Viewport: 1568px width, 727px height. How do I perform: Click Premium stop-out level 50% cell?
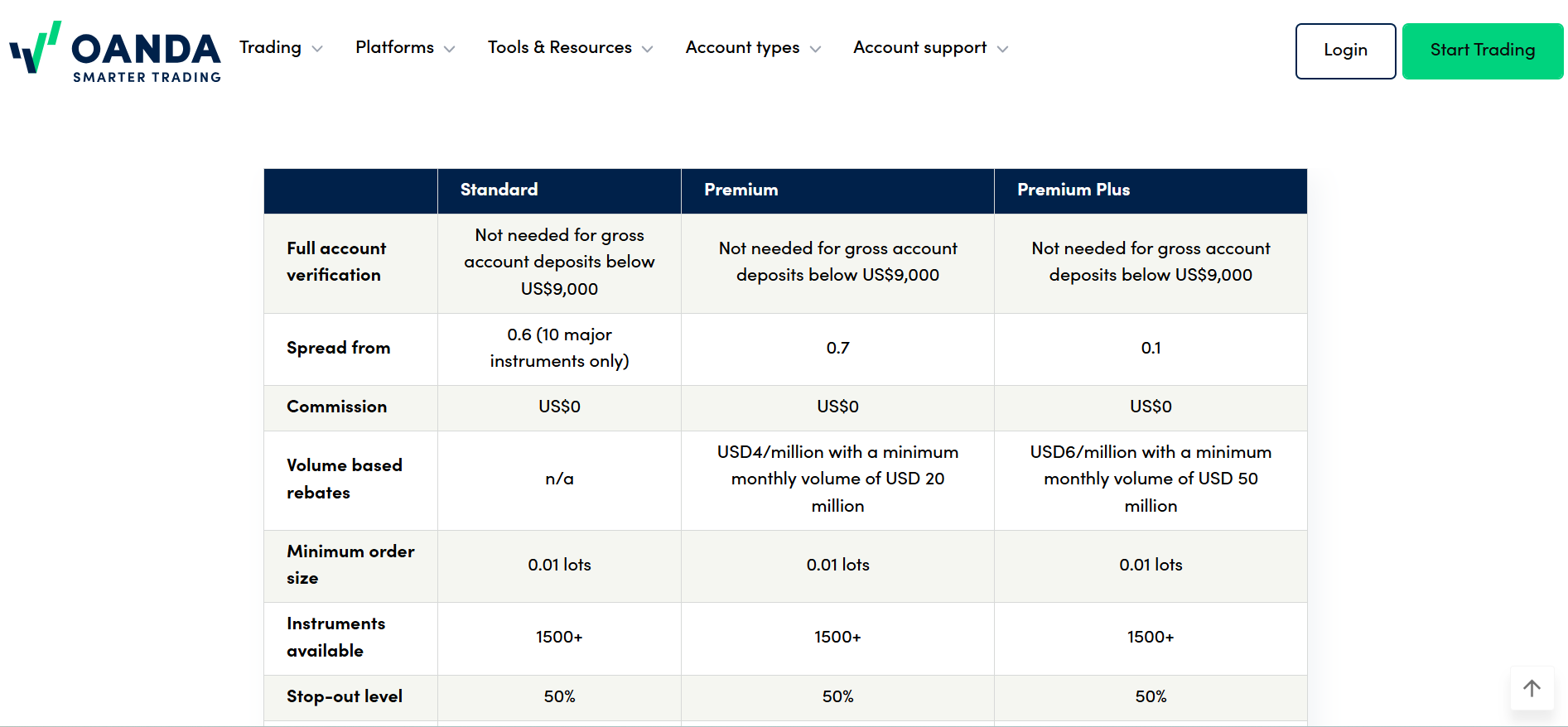(837, 696)
